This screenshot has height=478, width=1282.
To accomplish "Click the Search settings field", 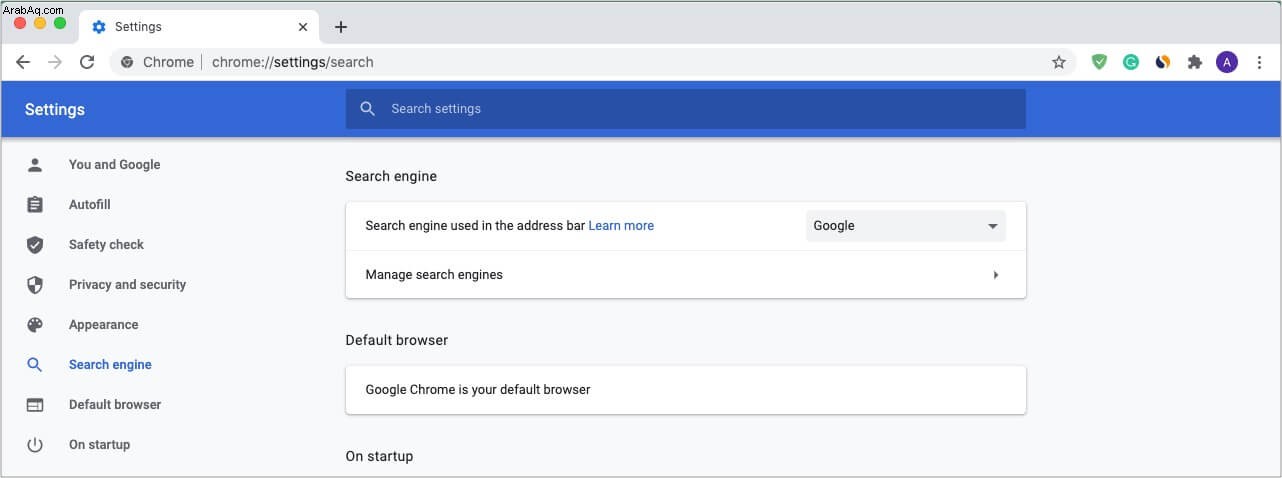I will click(685, 109).
